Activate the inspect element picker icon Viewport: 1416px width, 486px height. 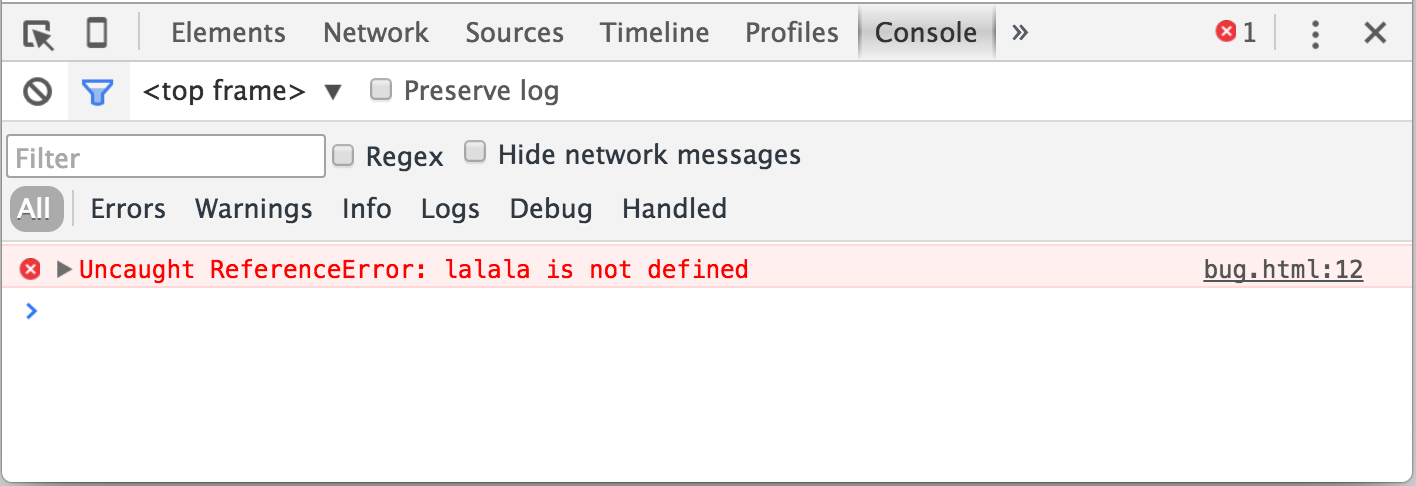[38, 34]
